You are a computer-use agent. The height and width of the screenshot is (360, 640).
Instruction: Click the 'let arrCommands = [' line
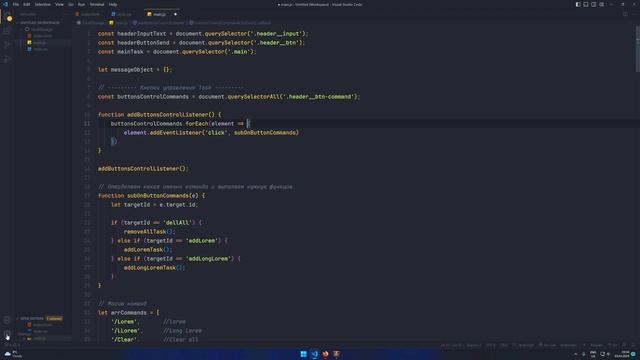click(x=129, y=313)
